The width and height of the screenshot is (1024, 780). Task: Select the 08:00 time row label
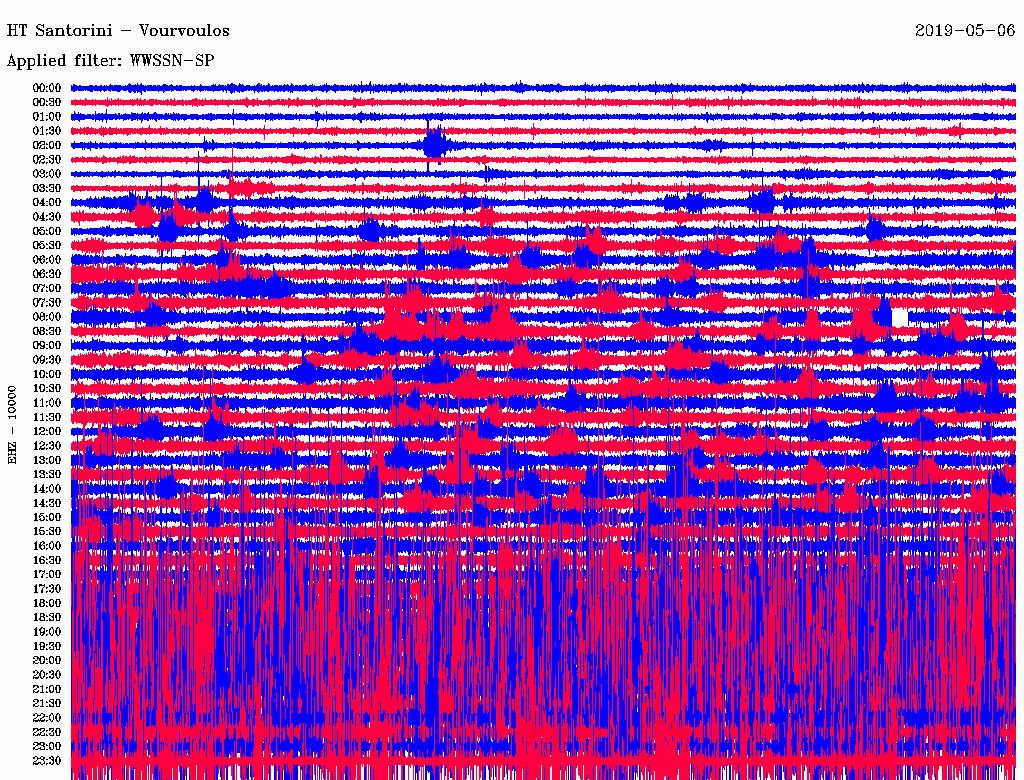(47, 317)
